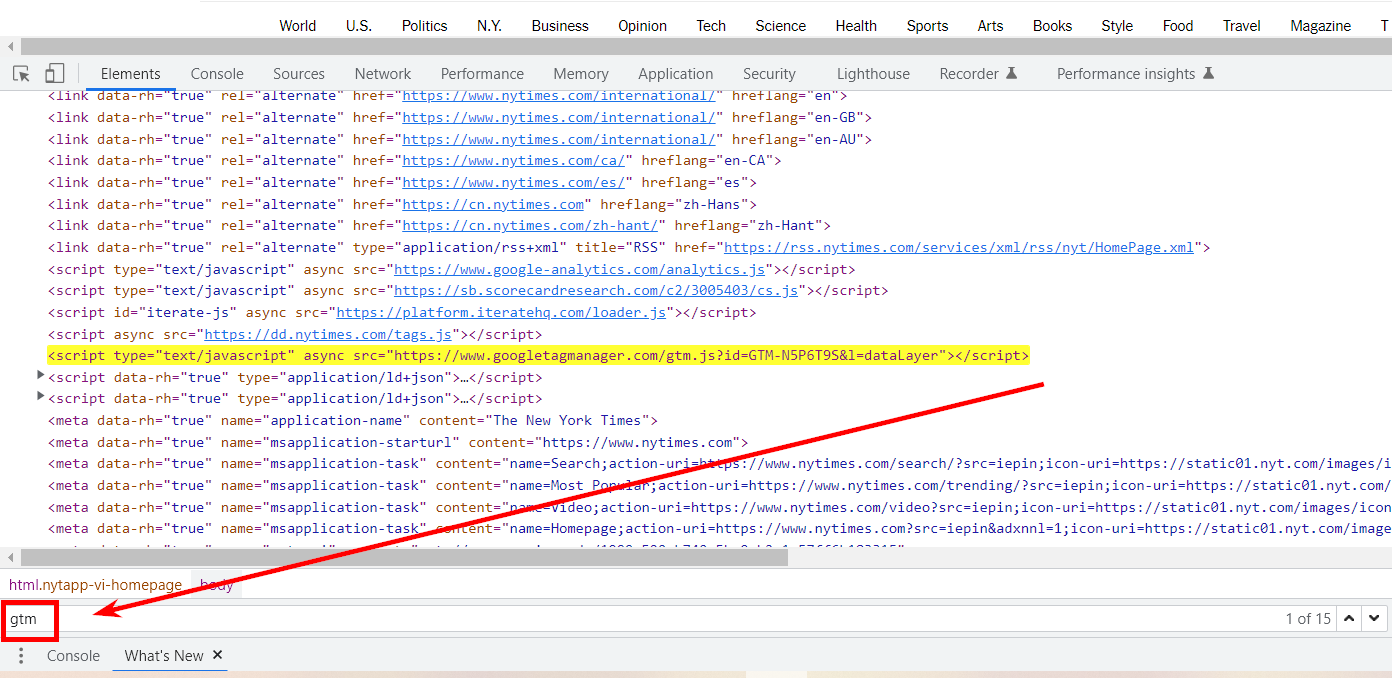Select the application-name meta line

[x=352, y=421]
